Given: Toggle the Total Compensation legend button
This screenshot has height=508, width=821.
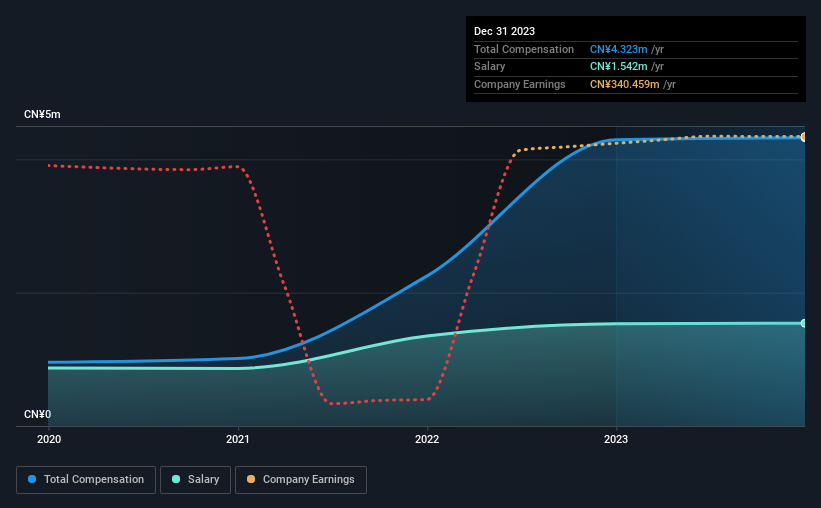Looking at the screenshot, I should click(86, 480).
